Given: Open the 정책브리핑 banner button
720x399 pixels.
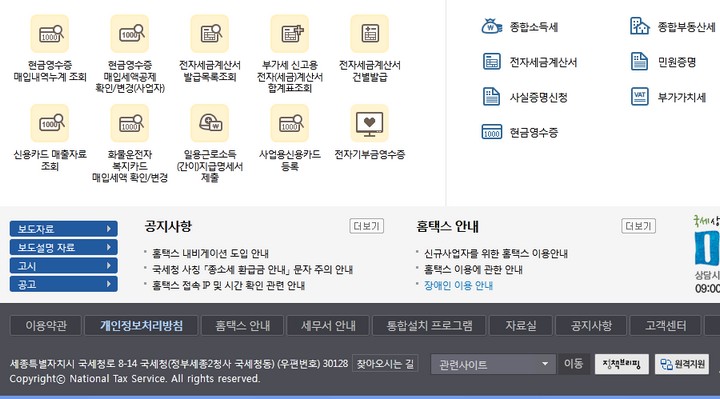Looking at the screenshot, I should tap(622, 364).
